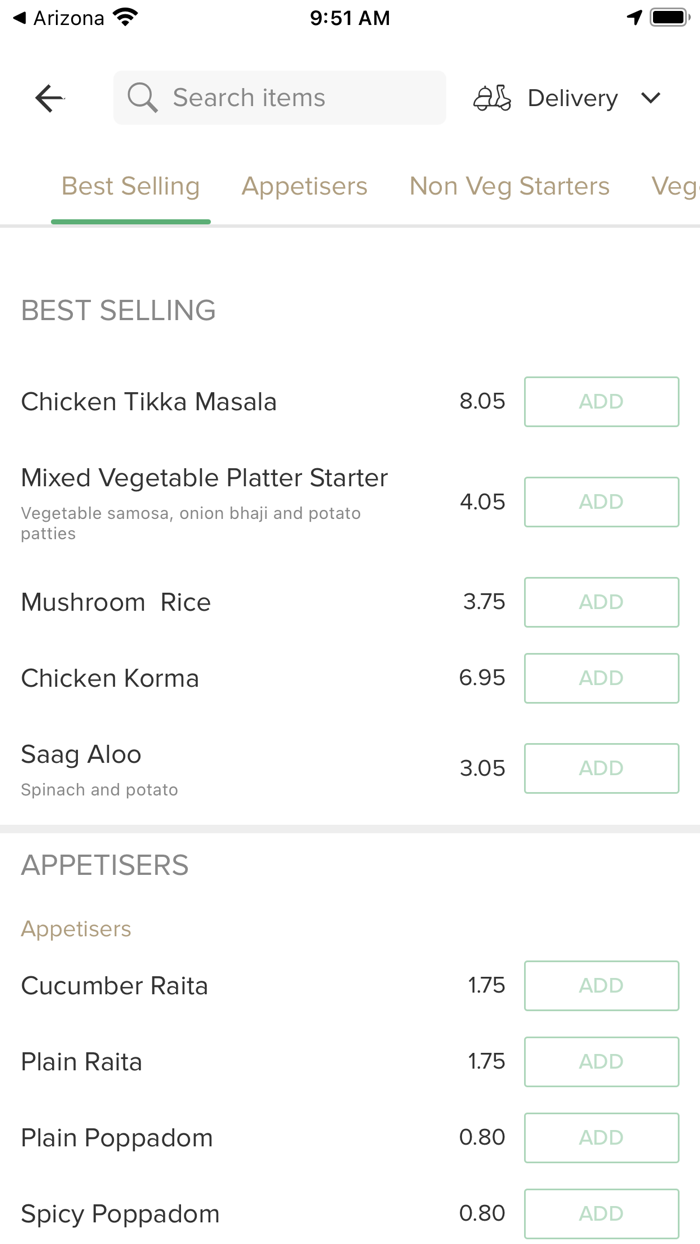
Task: Add Chicken Korma to basket
Action: [601, 678]
